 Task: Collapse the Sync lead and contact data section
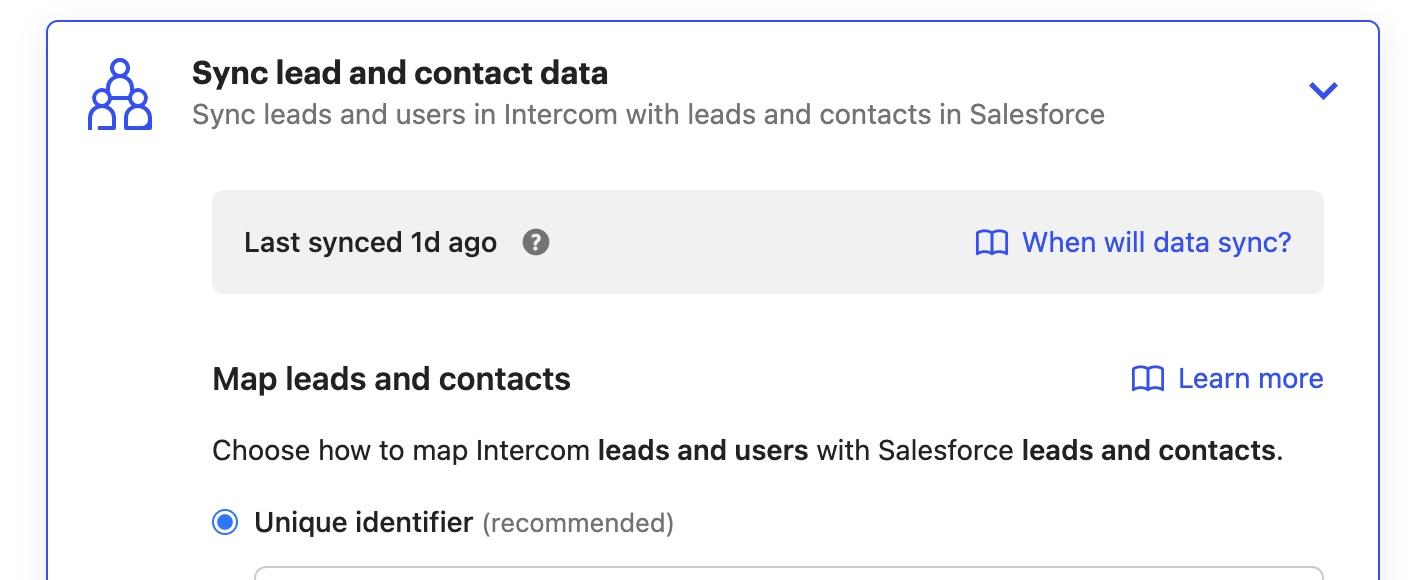[1323, 91]
